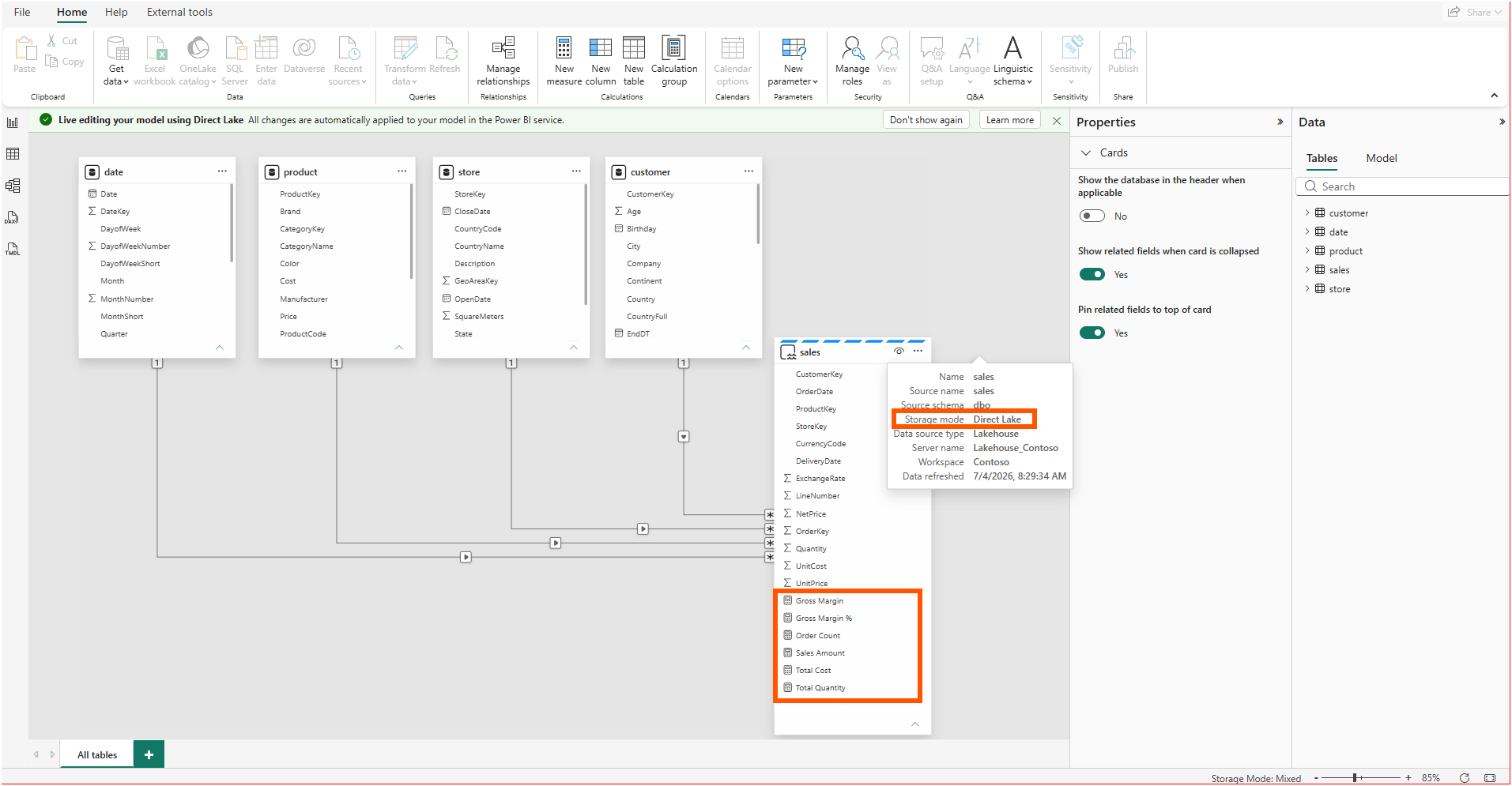
Task: Open the External tools tab
Action: (179, 12)
